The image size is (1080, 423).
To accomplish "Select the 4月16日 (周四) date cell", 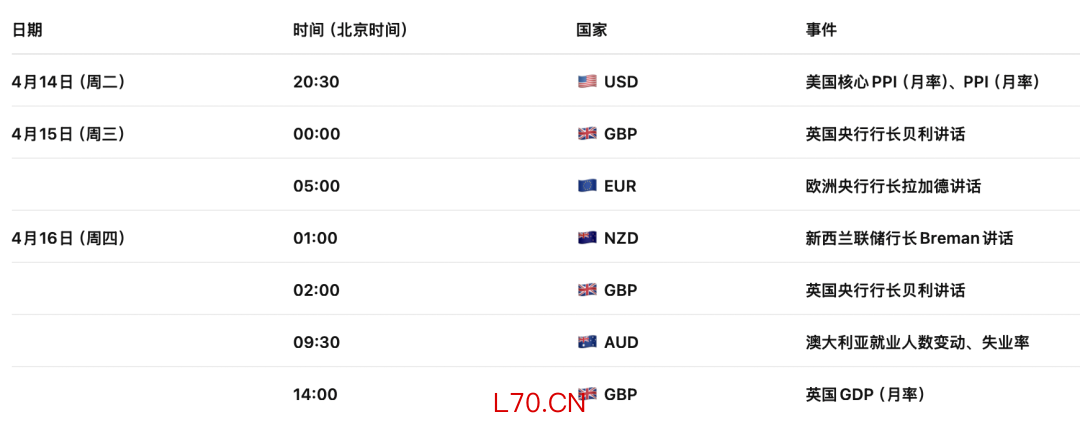I will [x=68, y=238].
